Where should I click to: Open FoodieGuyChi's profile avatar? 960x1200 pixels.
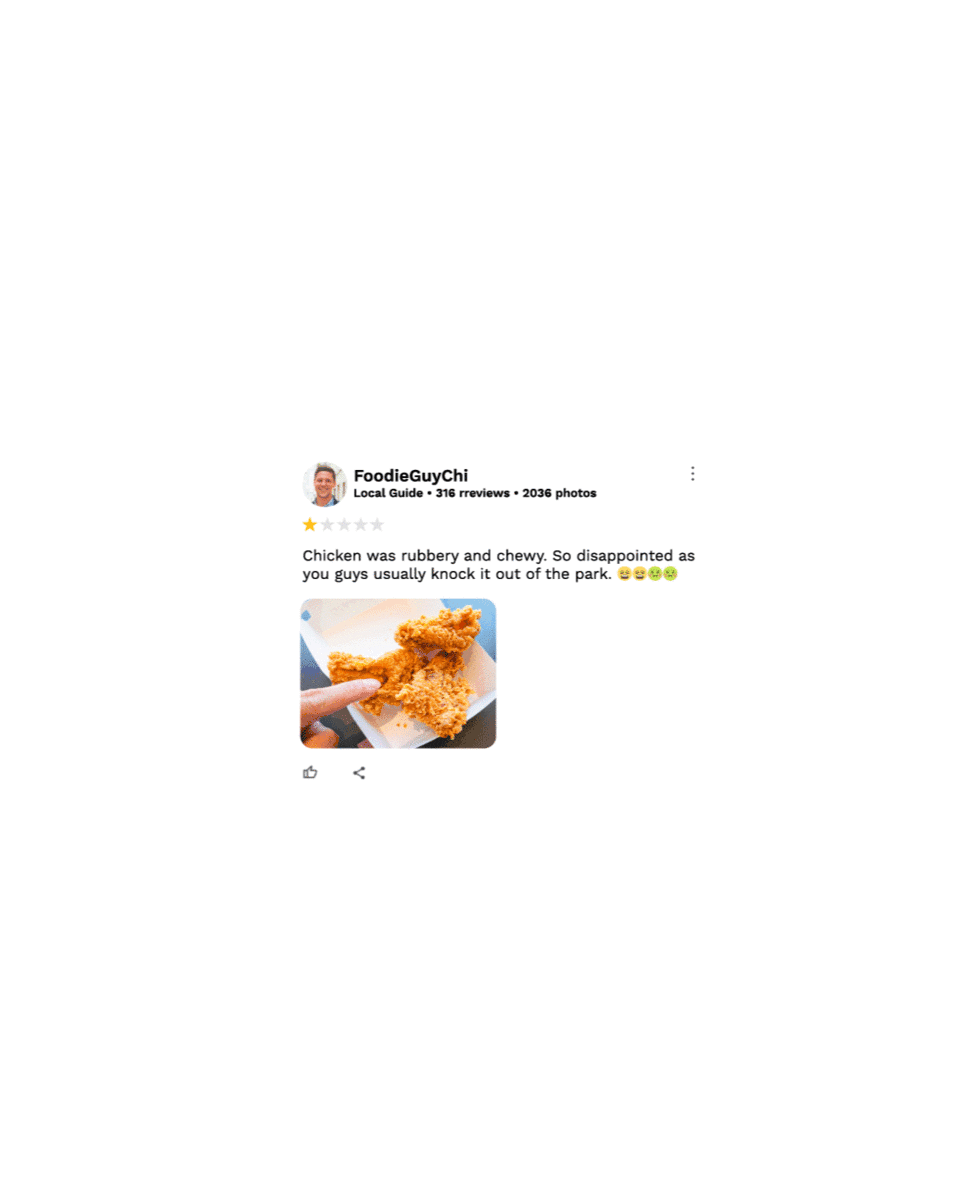[324, 485]
